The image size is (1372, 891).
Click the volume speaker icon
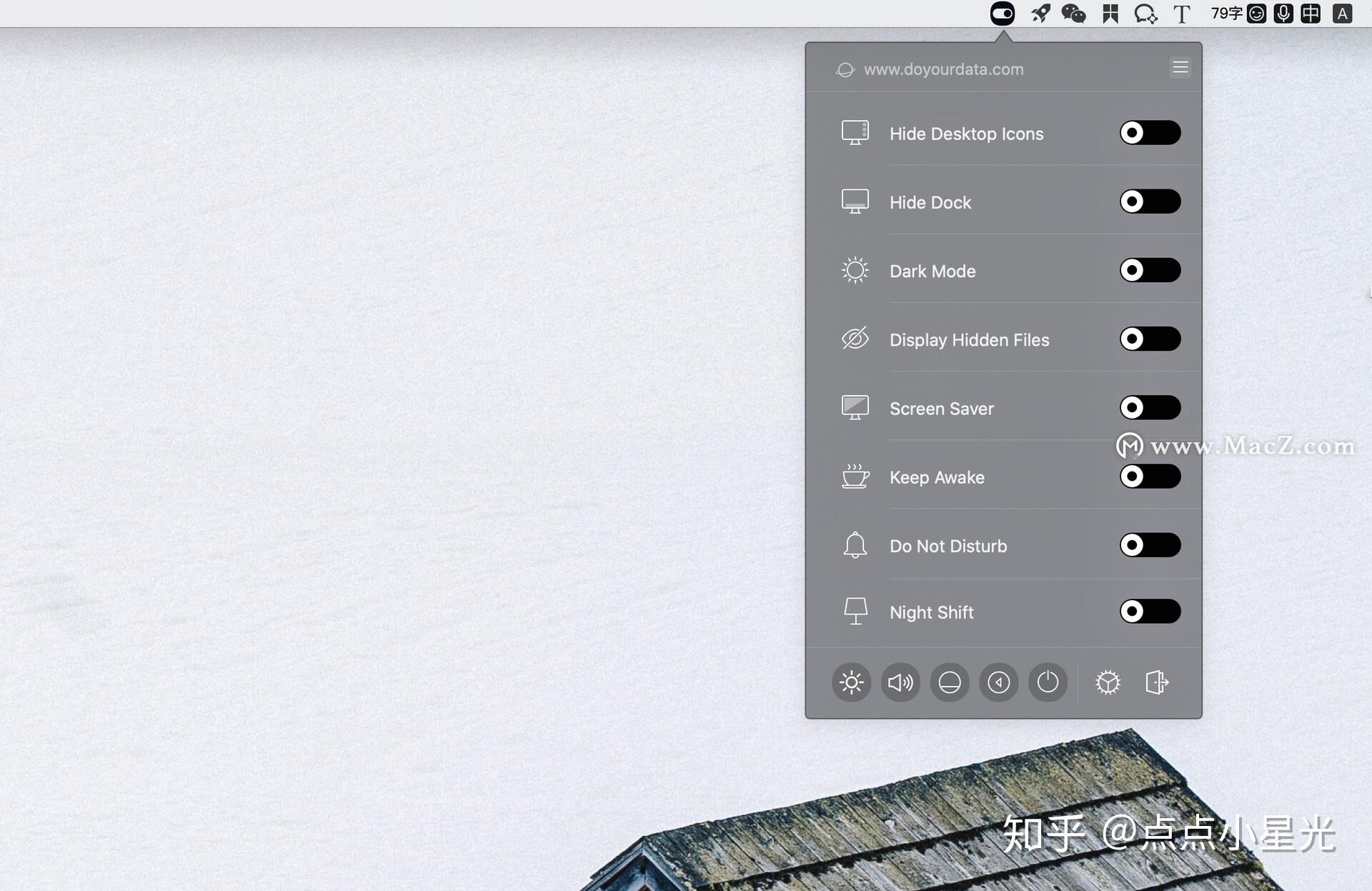900,682
